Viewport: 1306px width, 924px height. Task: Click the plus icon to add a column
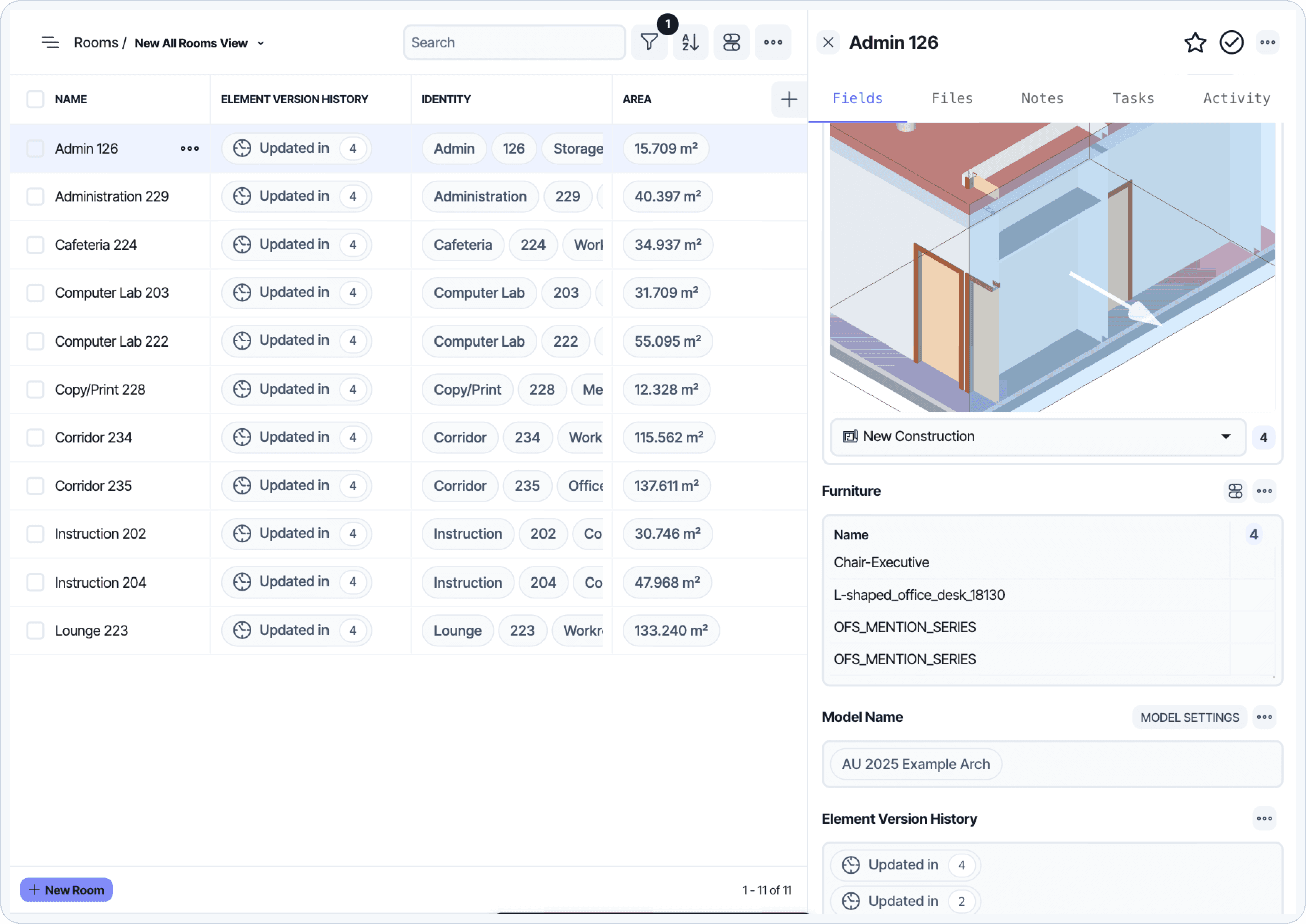coord(789,99)
